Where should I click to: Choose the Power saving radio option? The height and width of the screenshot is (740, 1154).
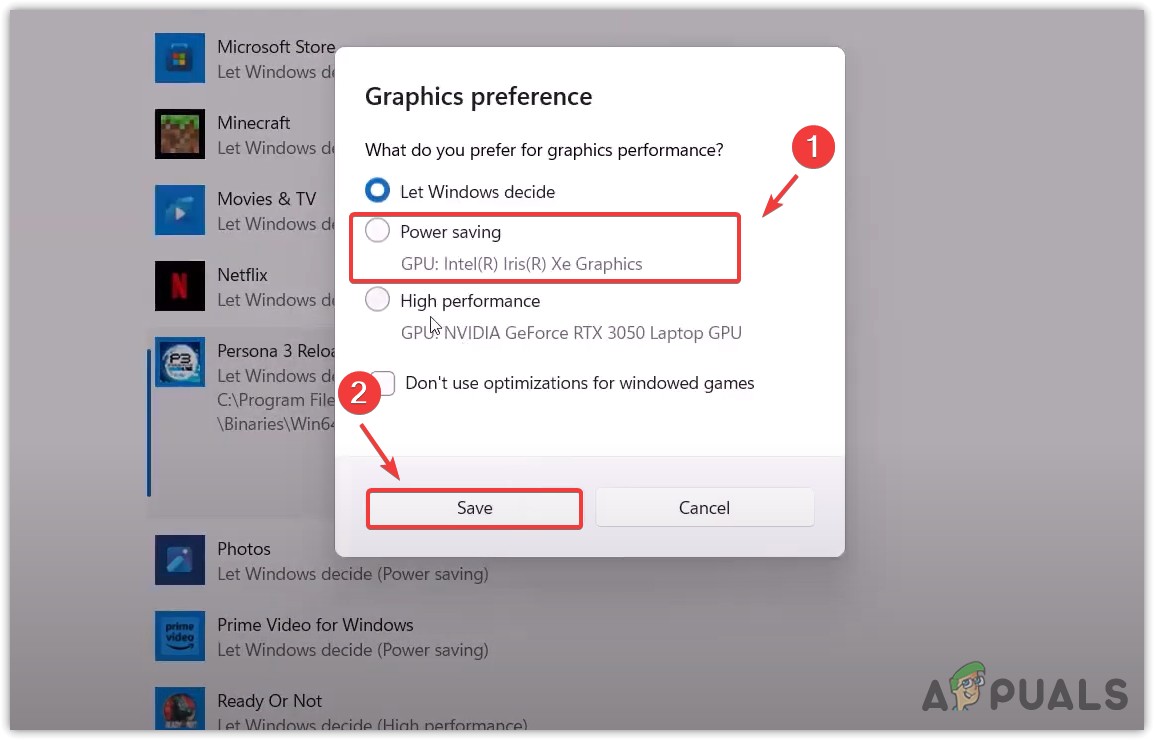[x=377, y=231]
